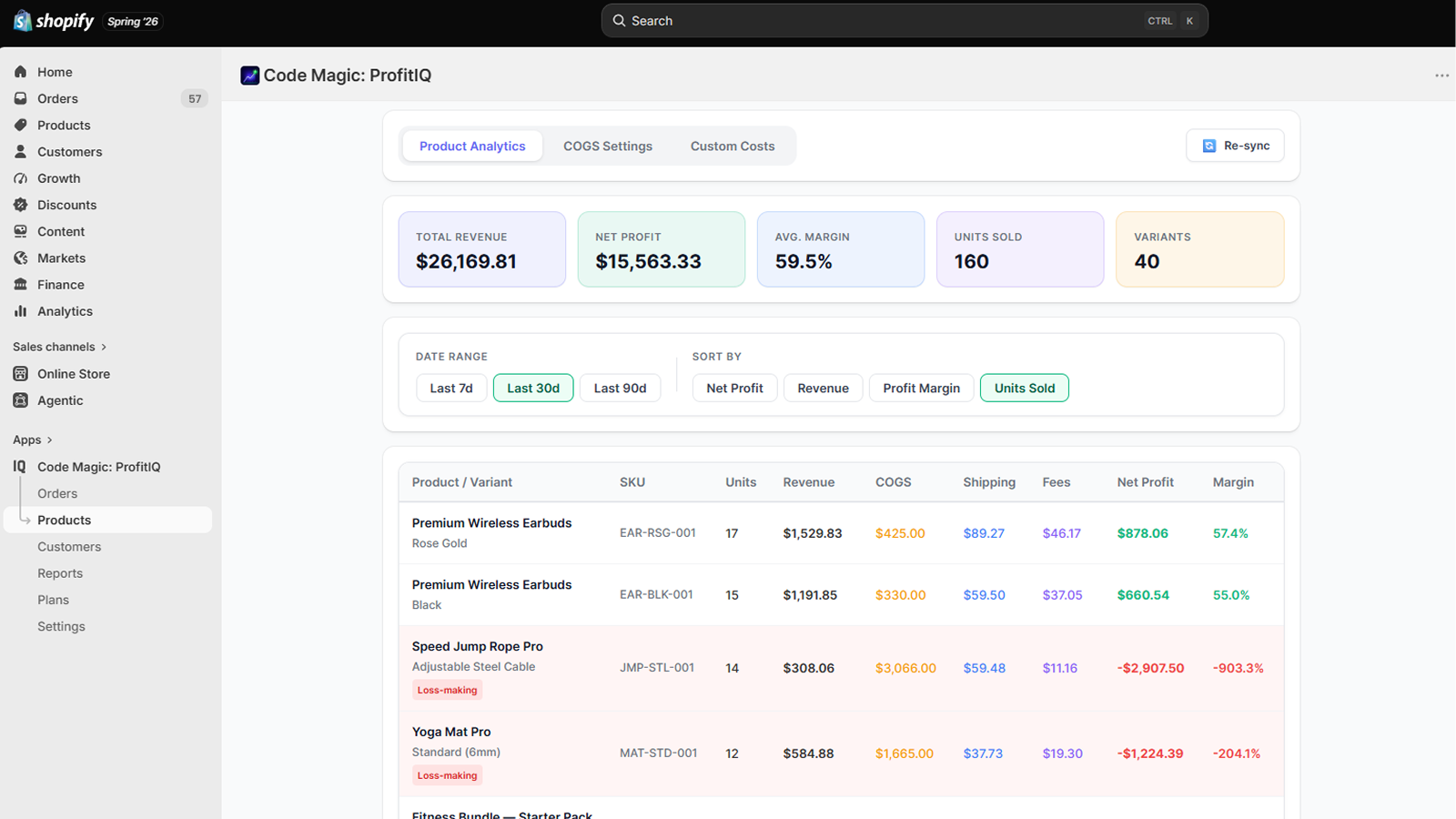Click the Analytics bar chart icon
This screenshot has height=819, width=1456.
(20, 311)
